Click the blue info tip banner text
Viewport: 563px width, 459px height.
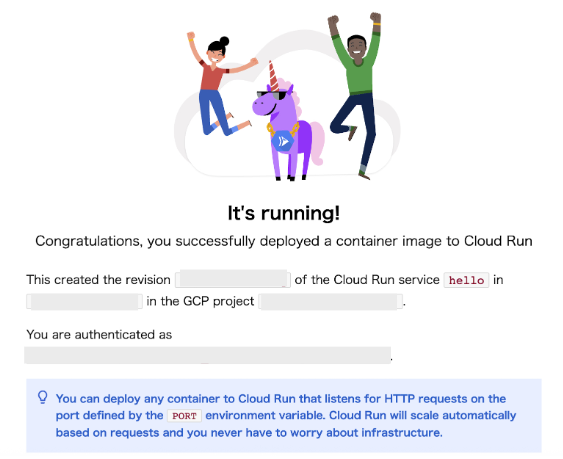pos(285,416)
